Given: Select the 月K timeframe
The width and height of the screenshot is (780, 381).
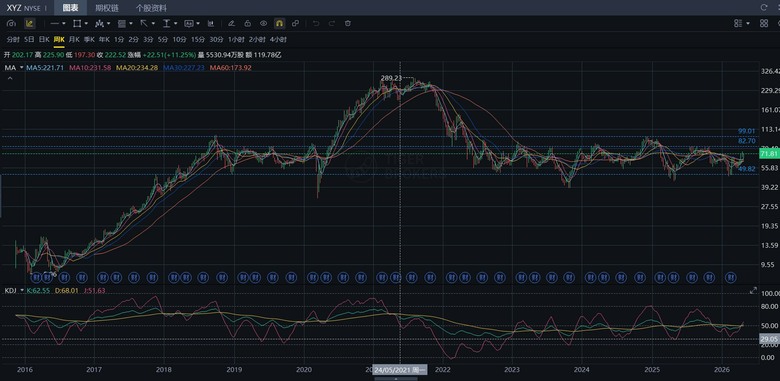Looking at the screenshot, I should [74, 39].
